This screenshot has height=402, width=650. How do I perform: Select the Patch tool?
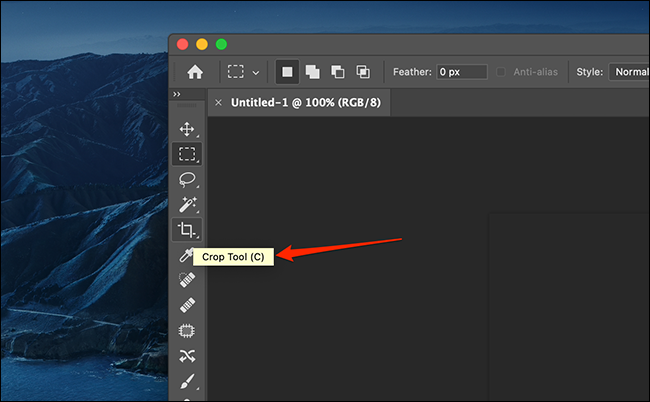[x=186, y=331]
